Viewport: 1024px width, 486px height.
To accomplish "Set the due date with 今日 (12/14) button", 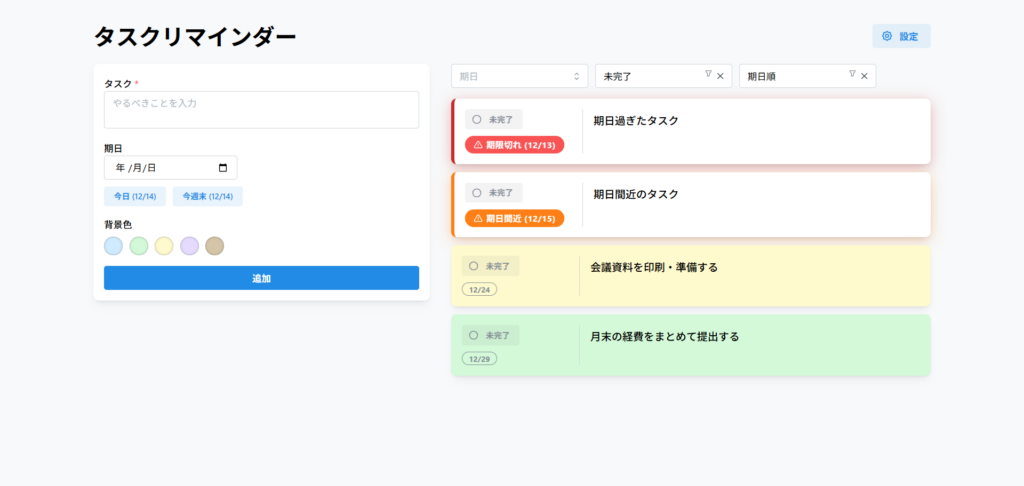I will (135, 196).
